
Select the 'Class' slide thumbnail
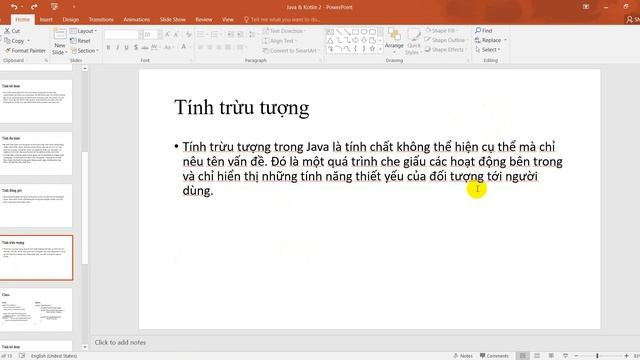point(37,310)
